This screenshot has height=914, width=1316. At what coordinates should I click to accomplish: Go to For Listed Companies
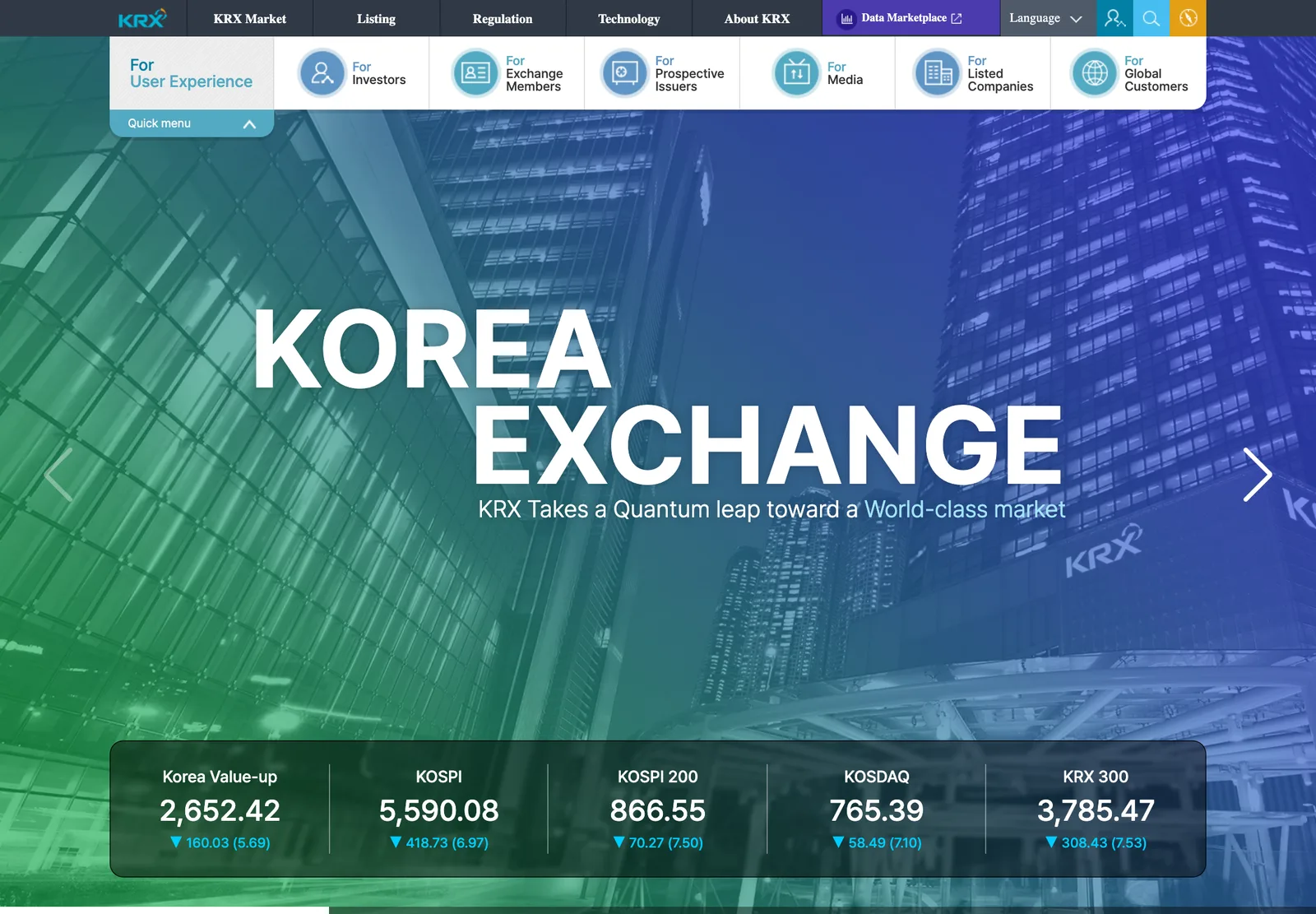point(1000,73)
